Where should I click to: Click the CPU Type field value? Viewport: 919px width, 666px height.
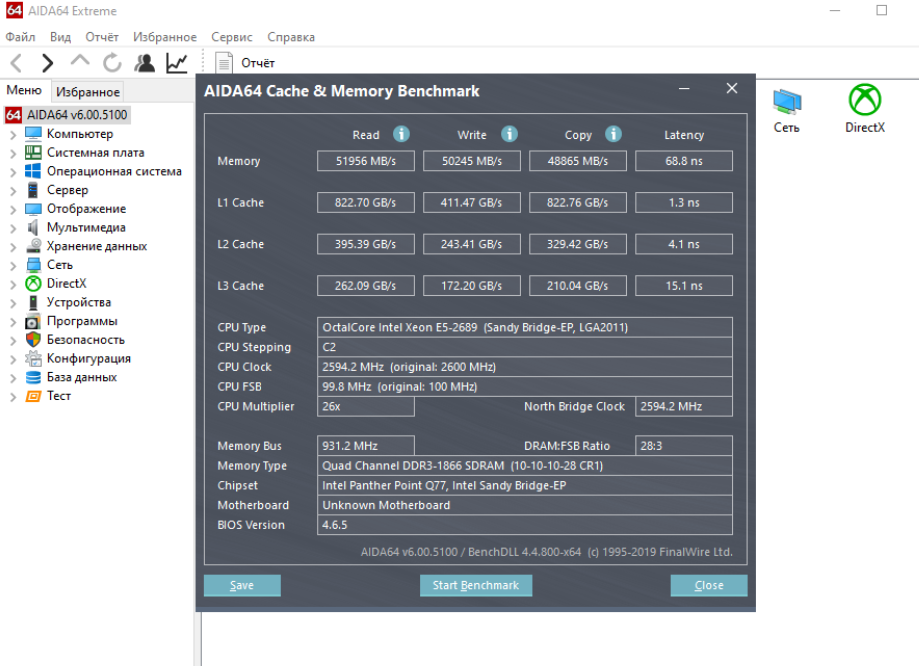tap(525, 327)
